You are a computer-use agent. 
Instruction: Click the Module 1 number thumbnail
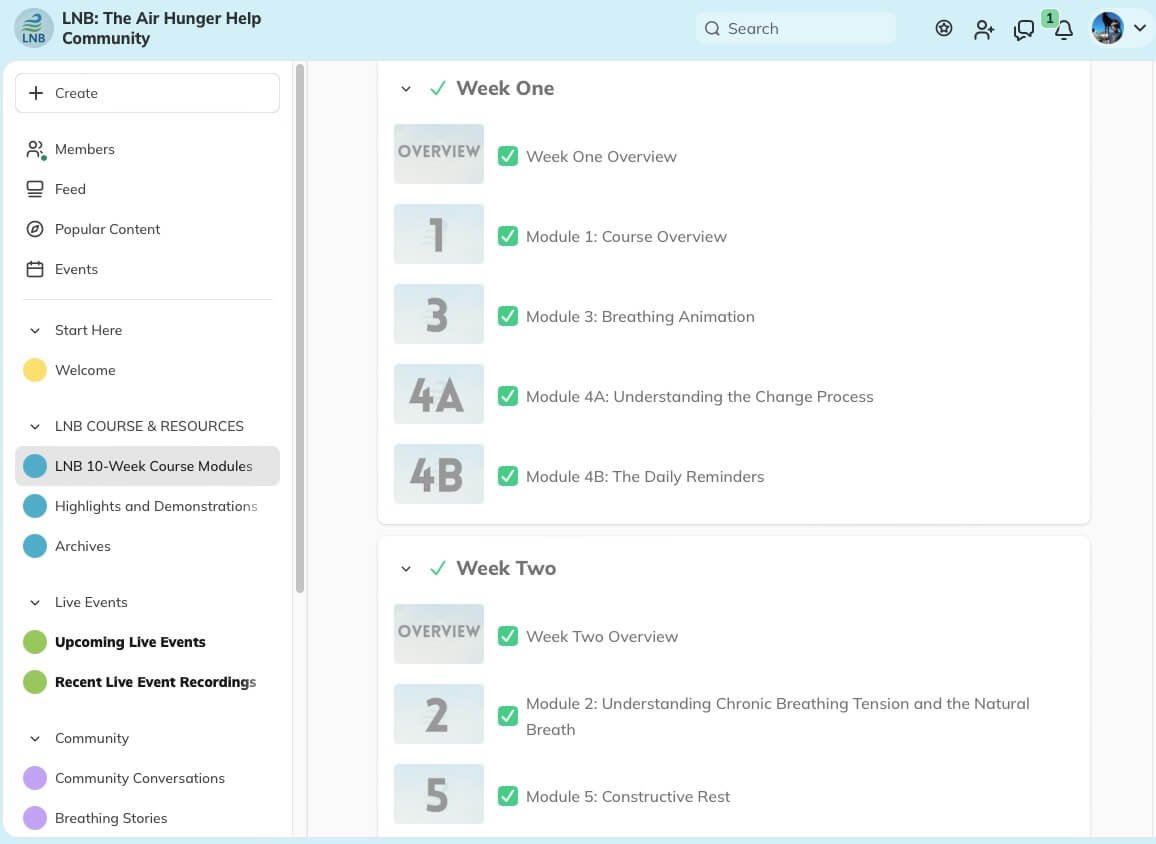pos(439,234)
